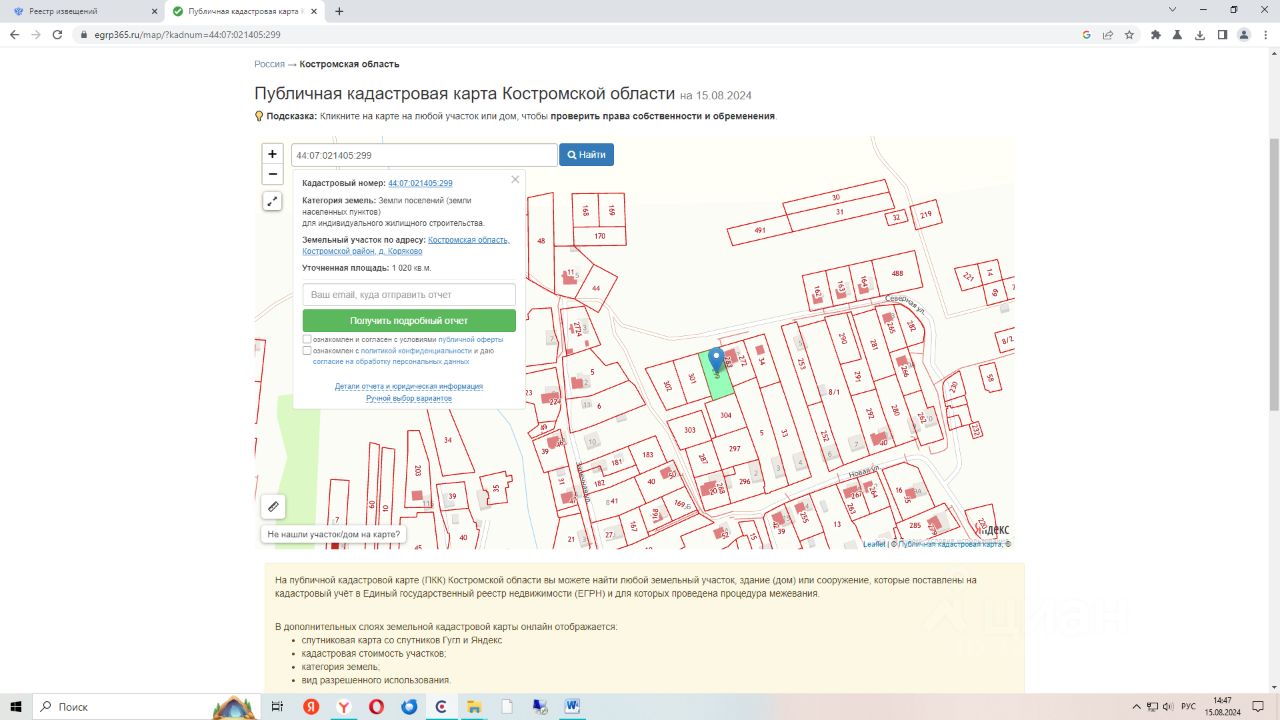Viewport: 1280px width, 720px height.
Task: Bookmark this page with the star icon
Action: click(1129, 34)
